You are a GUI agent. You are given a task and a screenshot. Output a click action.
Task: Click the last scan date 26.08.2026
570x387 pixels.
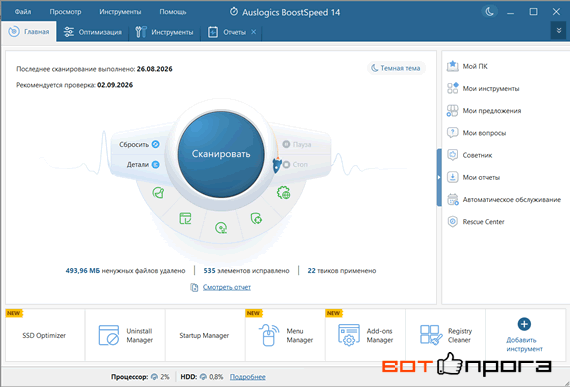coord(154,69)
